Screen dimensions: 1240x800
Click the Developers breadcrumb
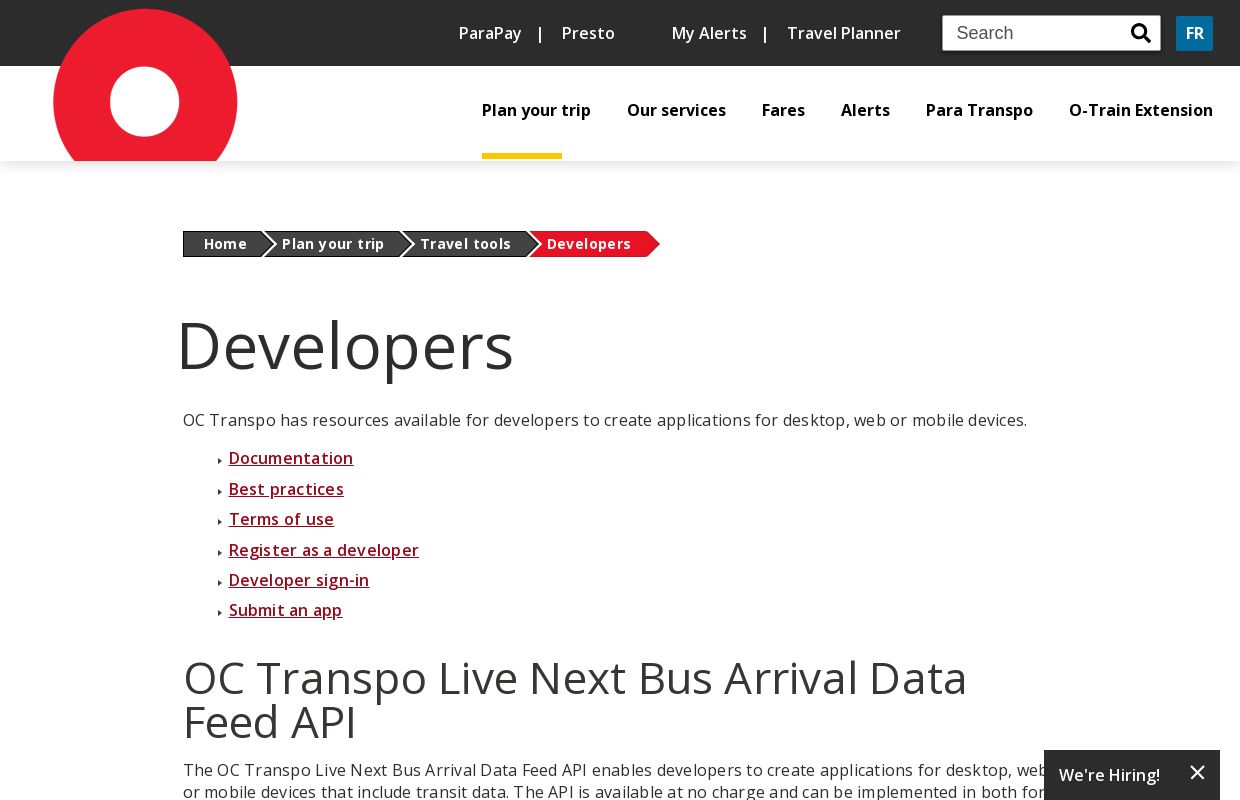pyautogui.click(x=589, y=244)
